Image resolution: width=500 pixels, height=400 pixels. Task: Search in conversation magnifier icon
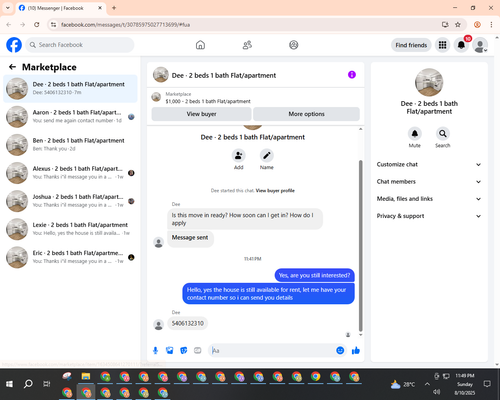[x=443, y=134]
